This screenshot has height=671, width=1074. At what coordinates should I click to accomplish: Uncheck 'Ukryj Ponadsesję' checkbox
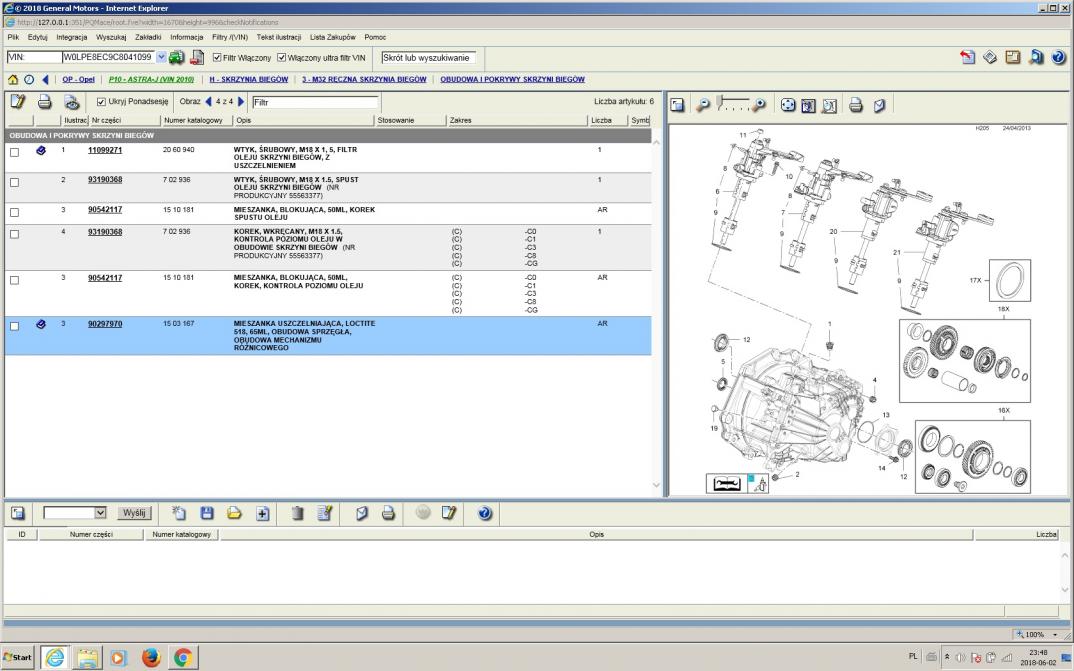click(x=102, y=102)
